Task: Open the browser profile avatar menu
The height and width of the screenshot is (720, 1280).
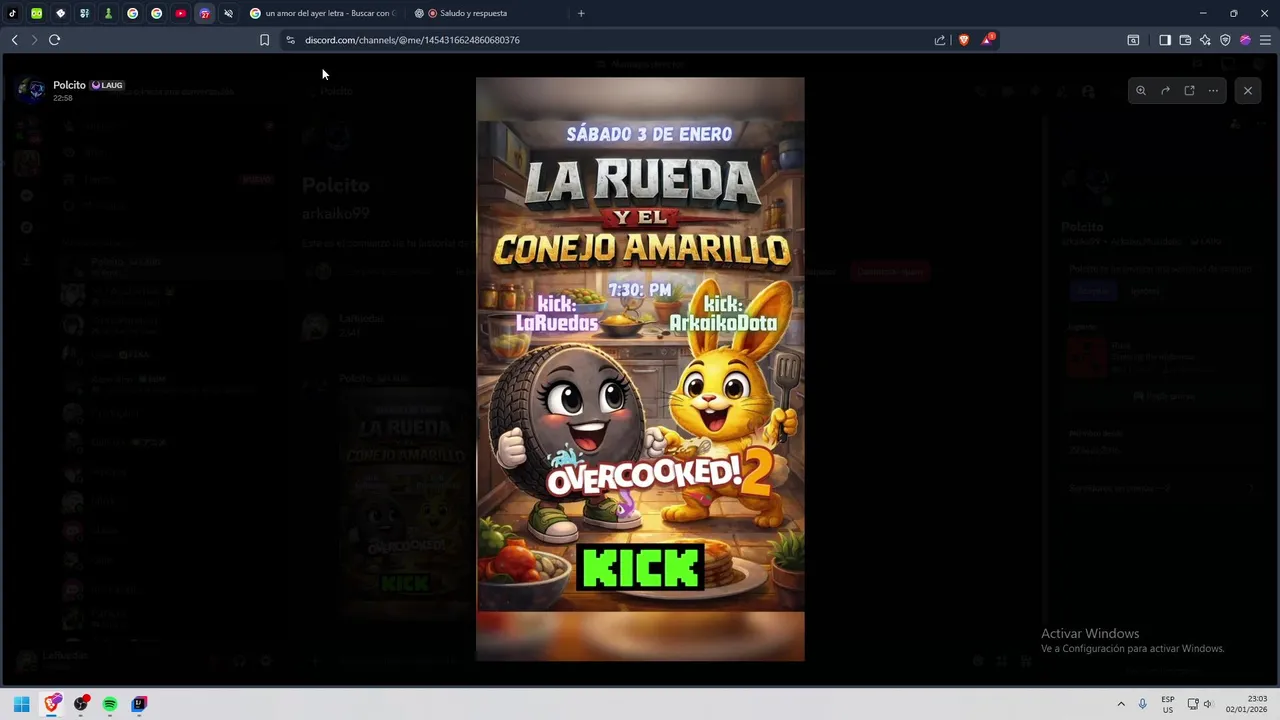Action: pos(1245,40)
